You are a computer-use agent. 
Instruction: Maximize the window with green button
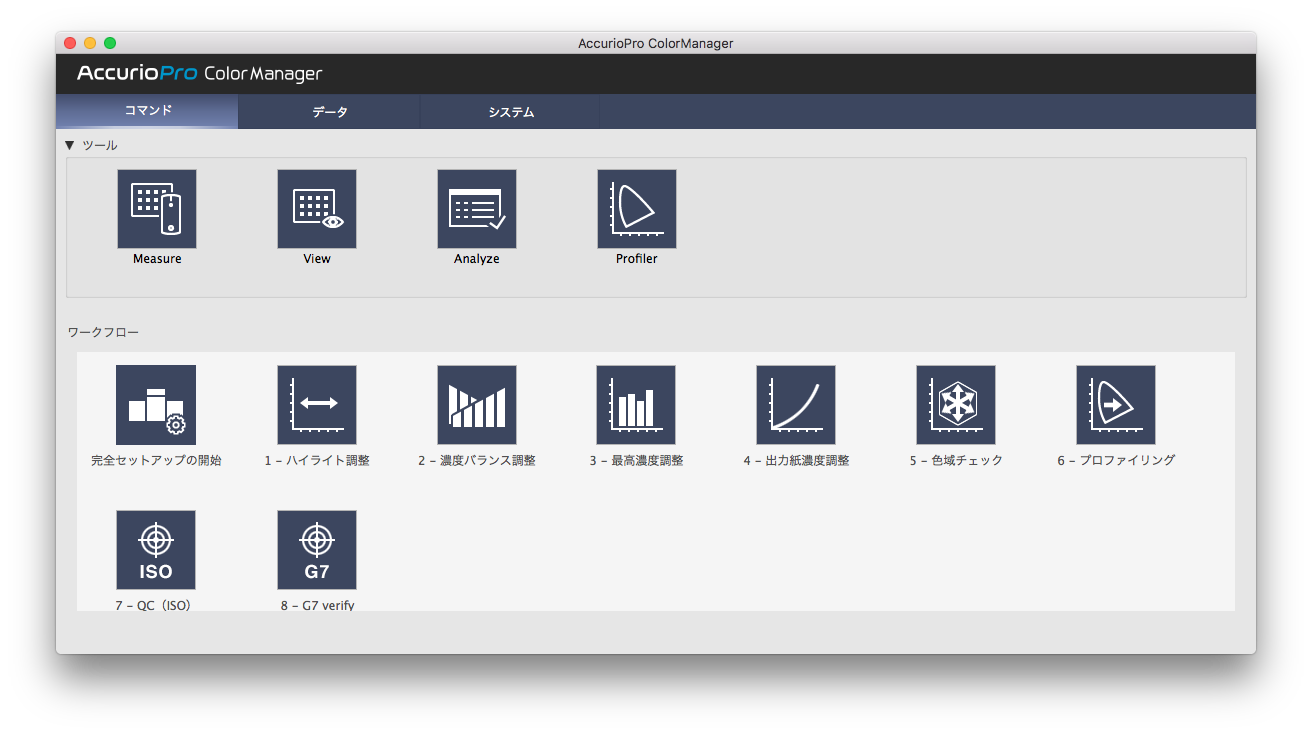(110, 43)
